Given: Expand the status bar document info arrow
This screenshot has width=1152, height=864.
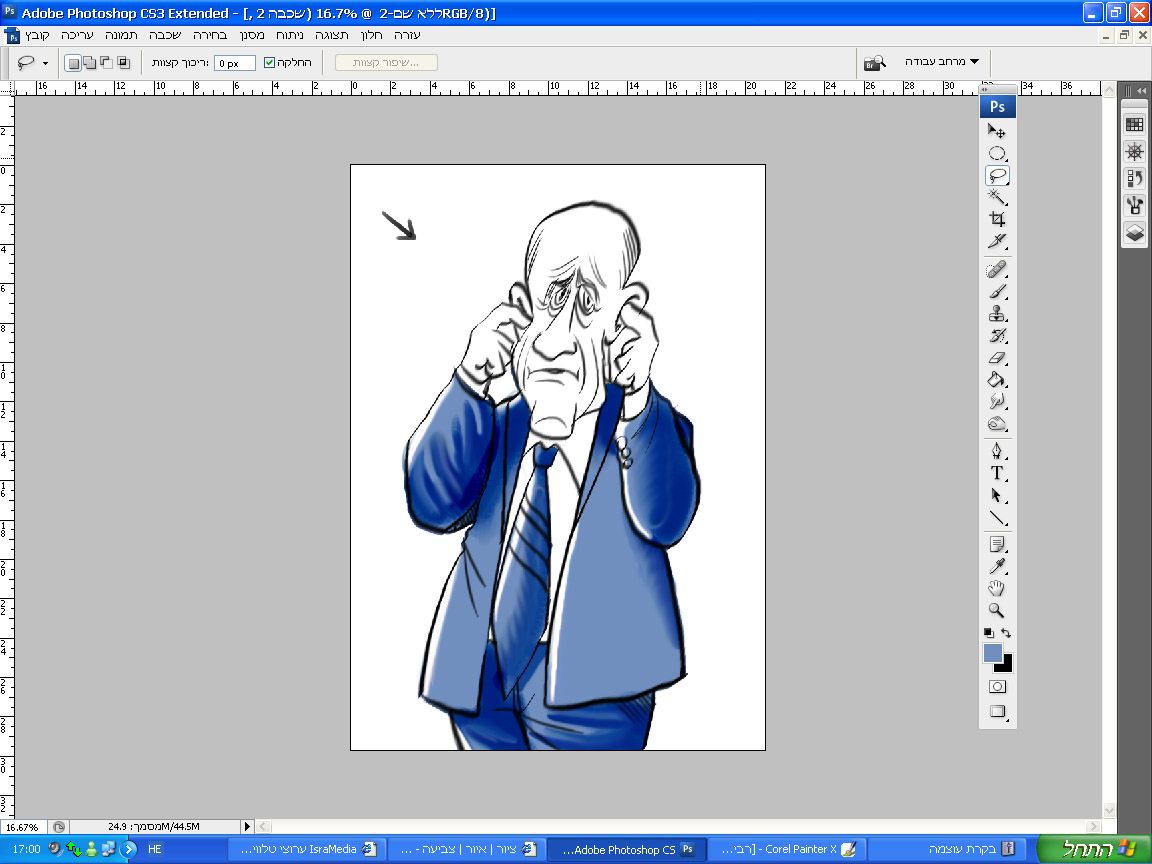Looking at the screenshot, I should click(x=248, y=827).
